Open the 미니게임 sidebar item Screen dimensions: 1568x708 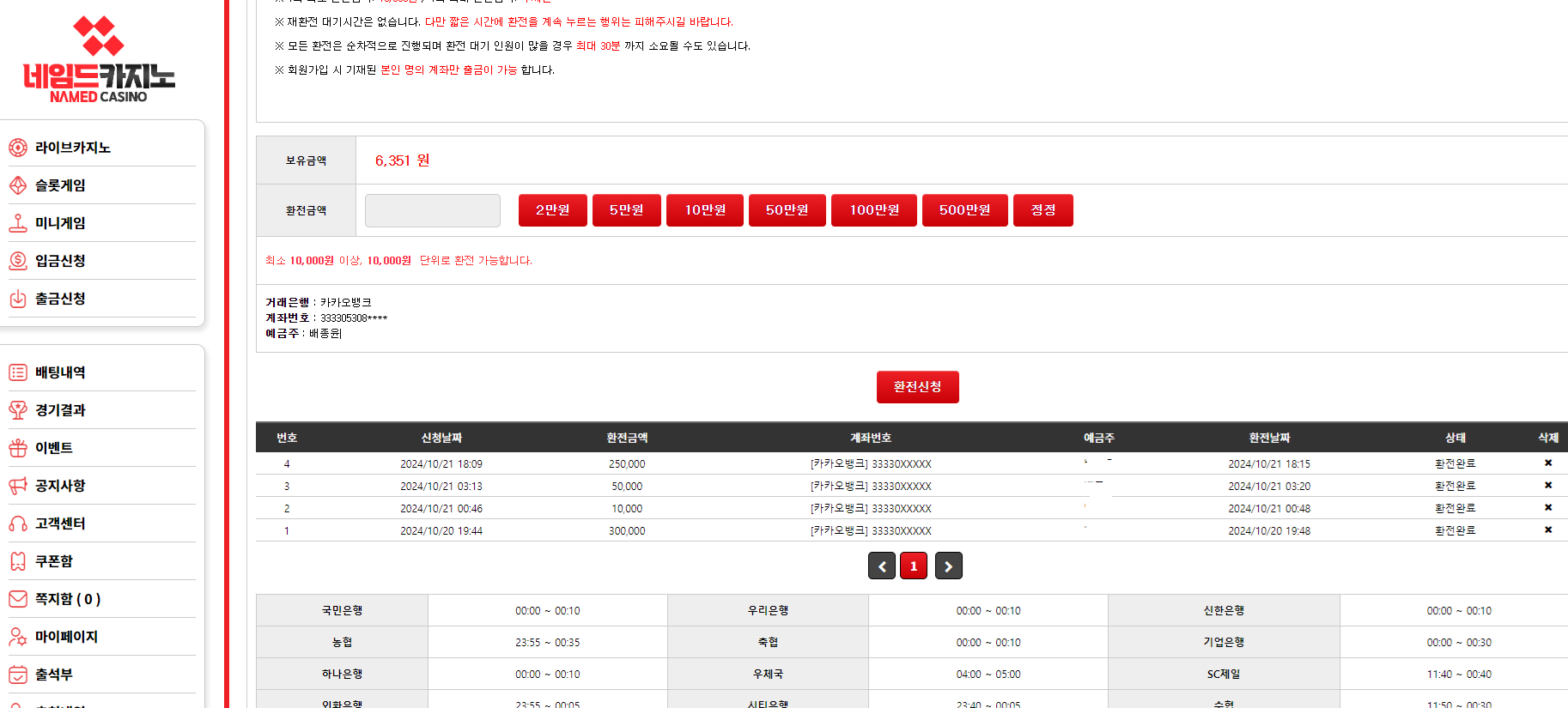(x=59, y=223)
